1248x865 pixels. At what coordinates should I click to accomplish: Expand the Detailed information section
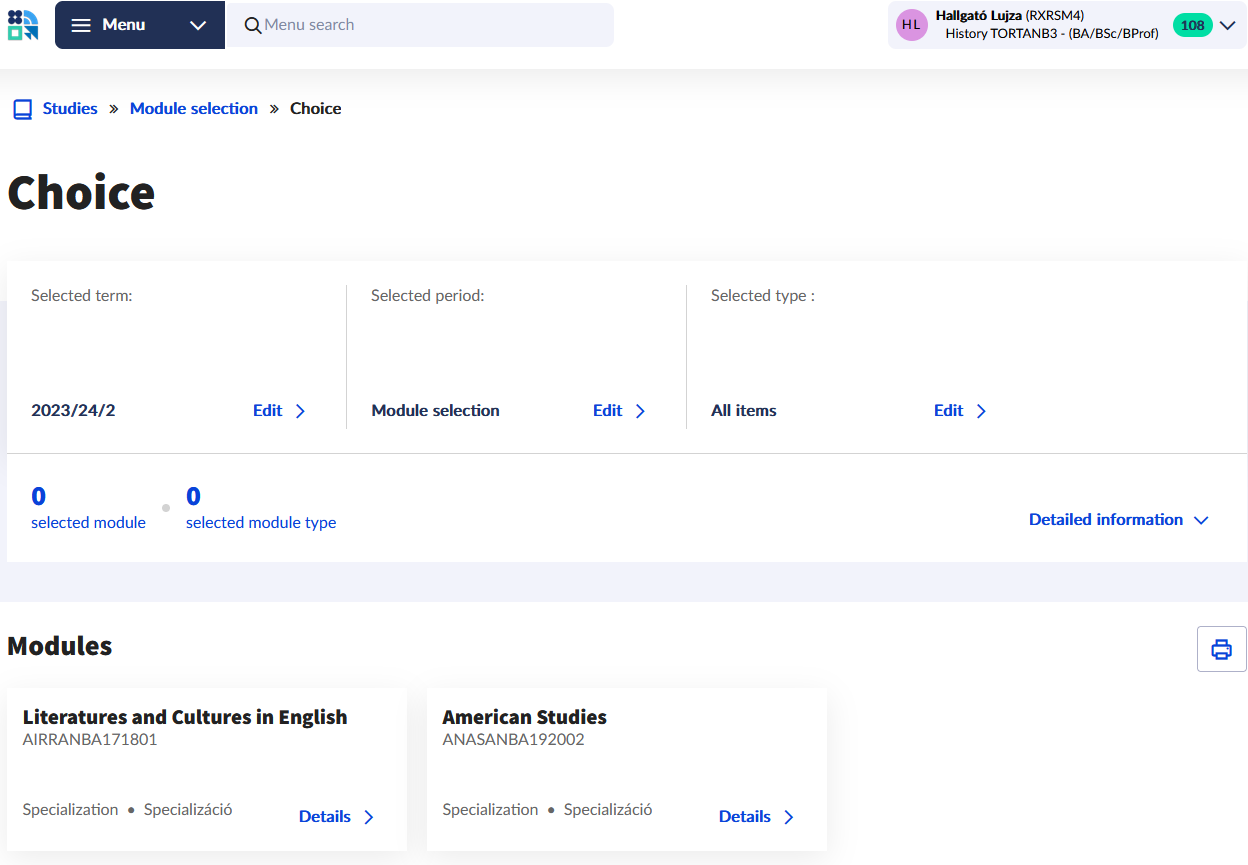[1118, 520]
